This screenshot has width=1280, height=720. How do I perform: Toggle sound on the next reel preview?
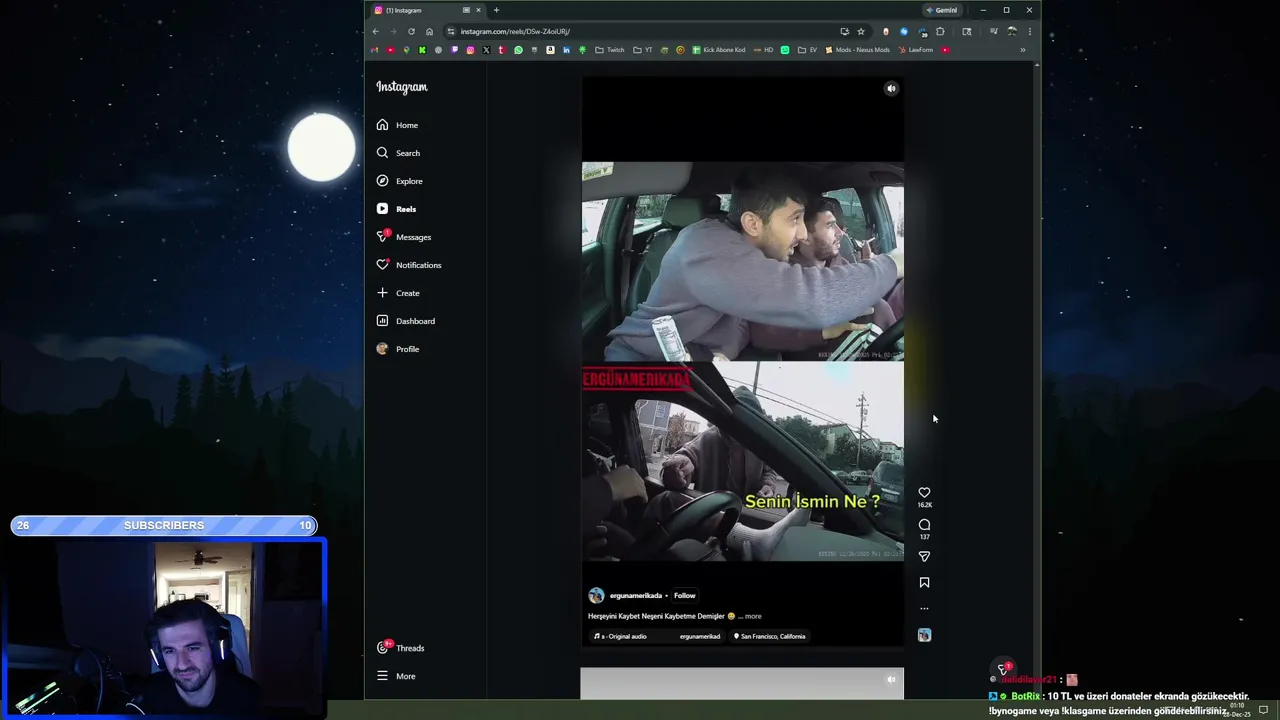[x=891, y=680]
